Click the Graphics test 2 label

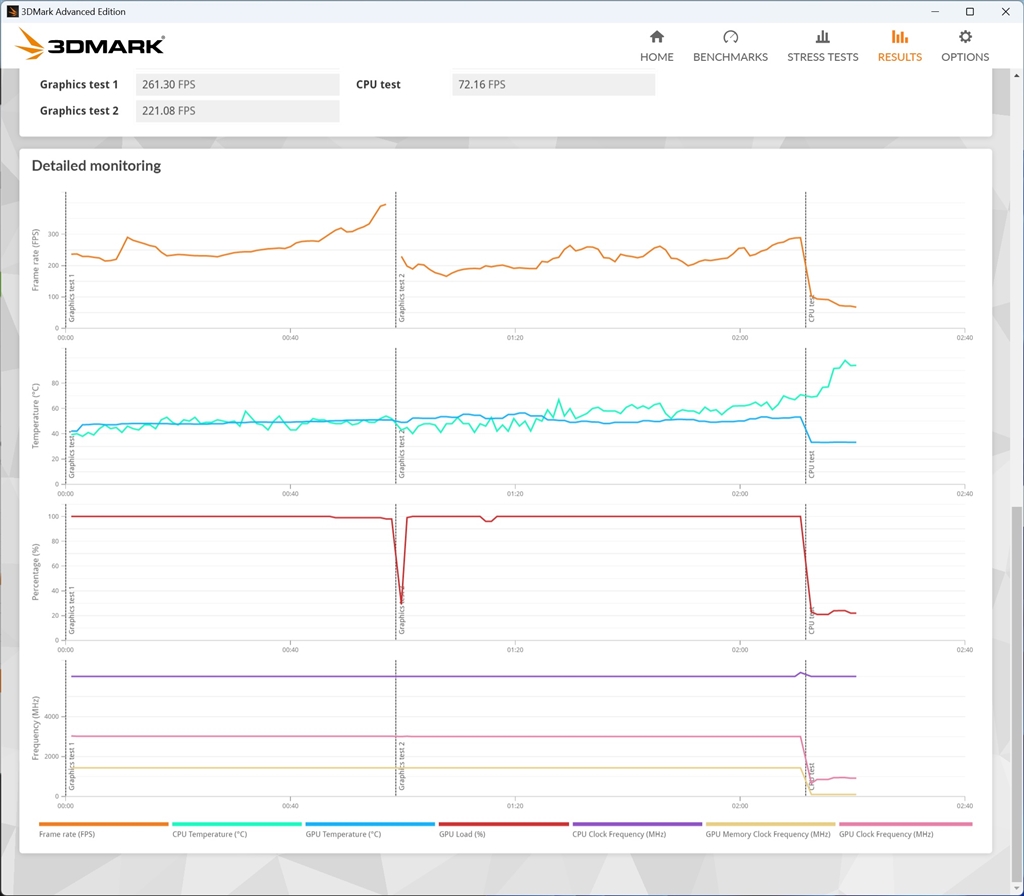coord(79,111)
